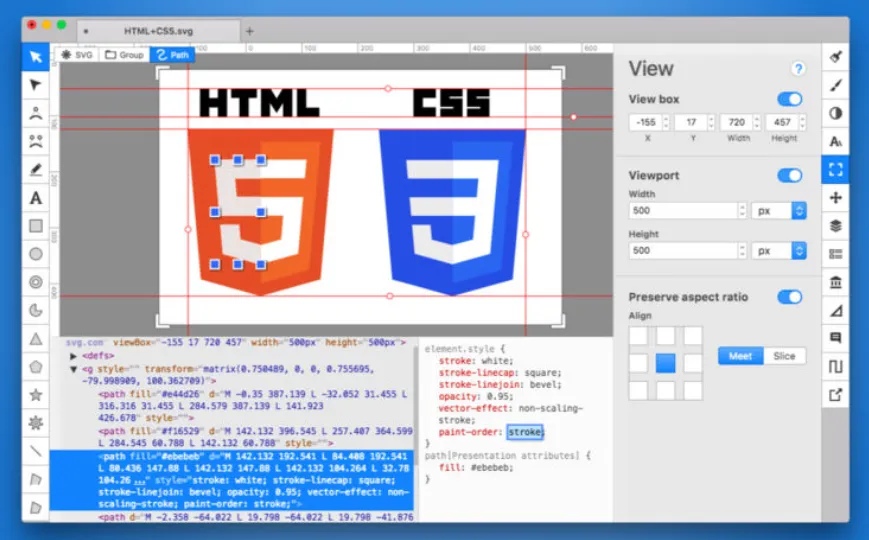
Task: Choose the Slice aspect option
Action: click(x=784, y=356)
